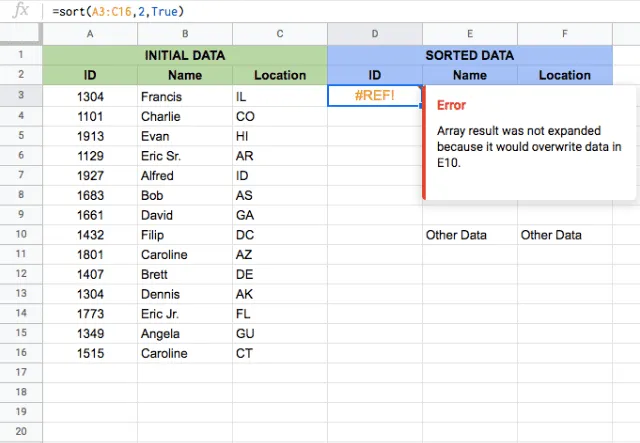The width and height of the screenshot is (640, 443).
Task: Click the fx formula icon
Action: [20, 10]
